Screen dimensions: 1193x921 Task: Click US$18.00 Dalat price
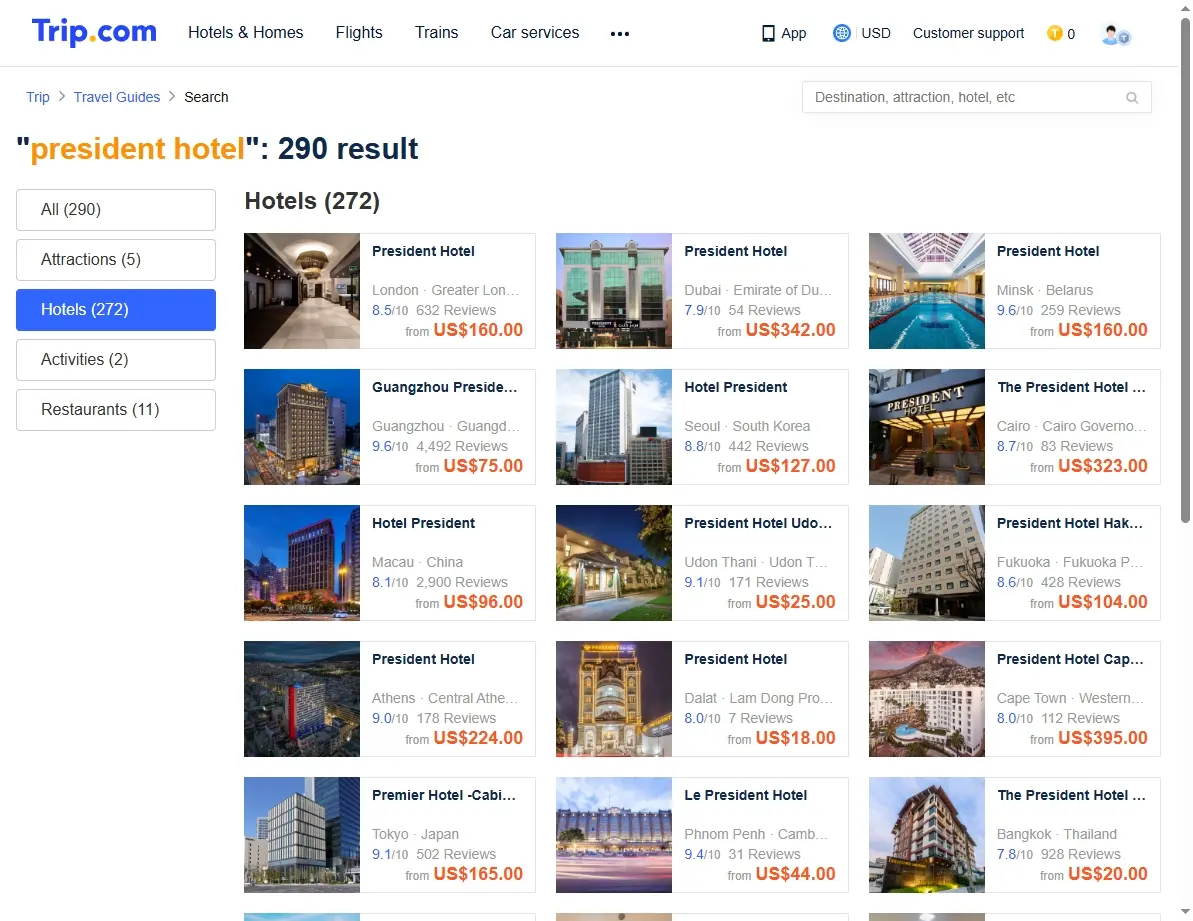pyautogui.click(x=796, y=738)
